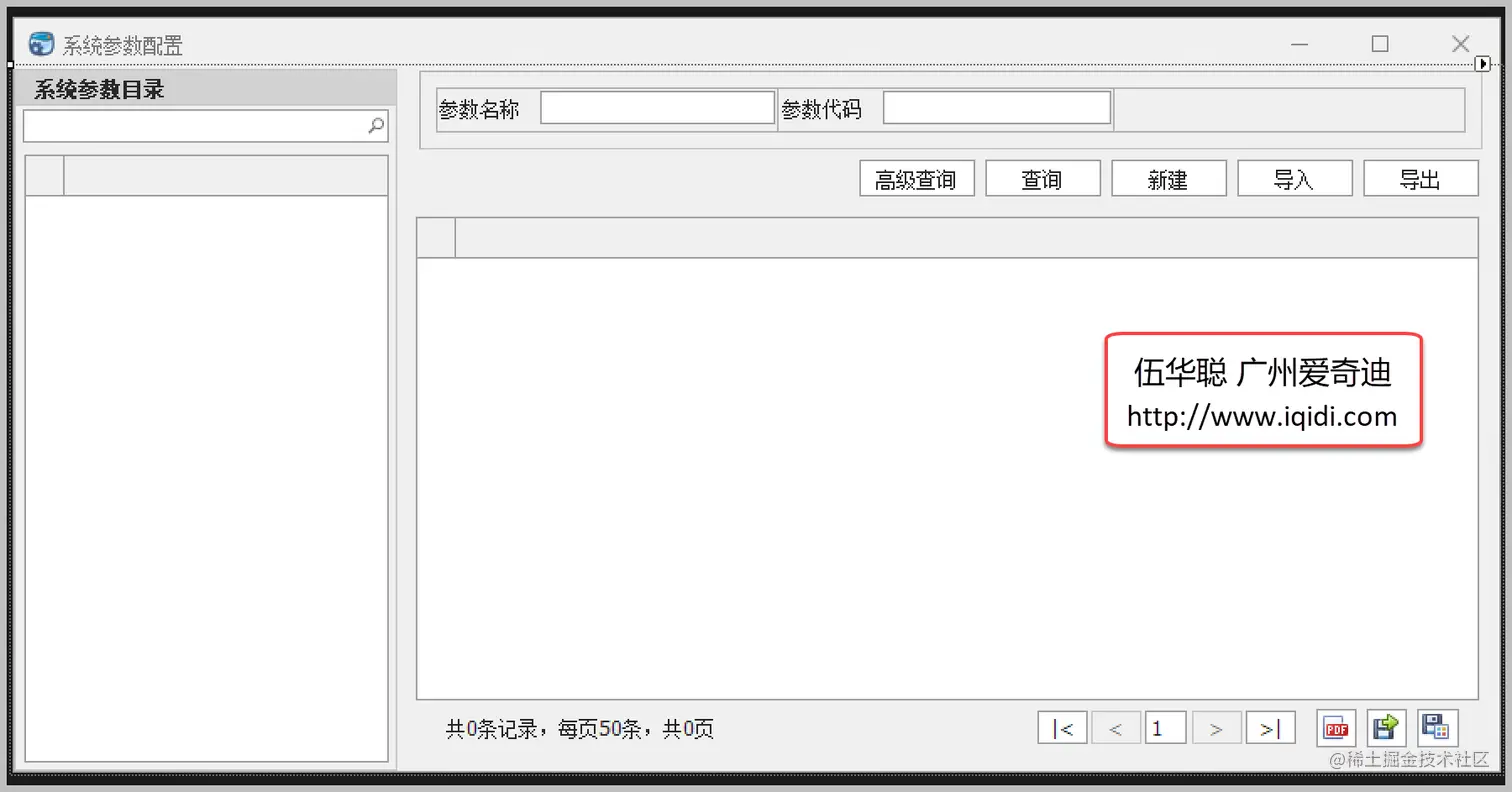Screen dimensions: 1512x792
Task: Click the main grid's row-selector header cell
Action: (x=436, y=238)
